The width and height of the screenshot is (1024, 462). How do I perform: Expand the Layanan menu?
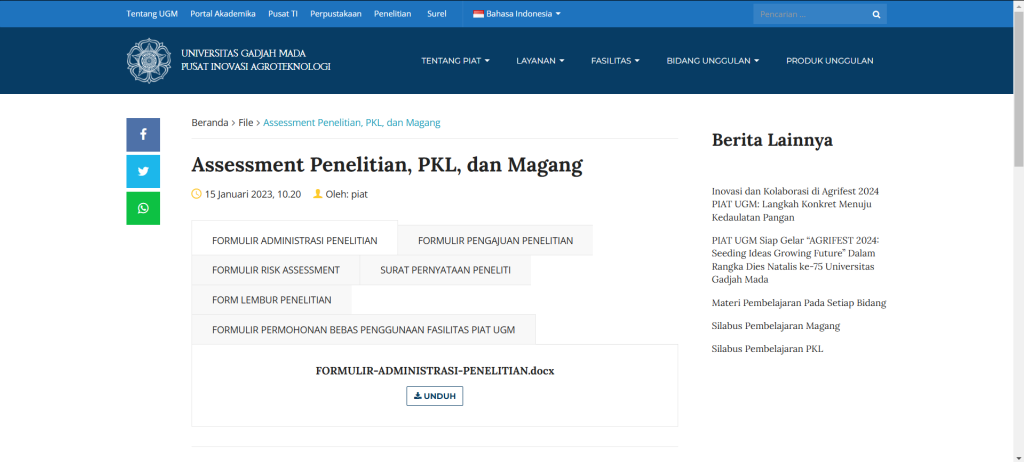540,61
